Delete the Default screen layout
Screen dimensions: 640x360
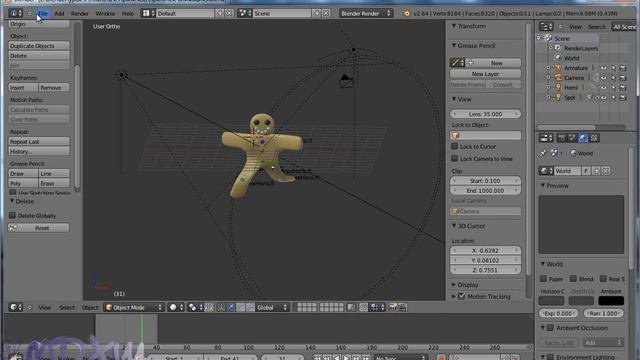coord(229,13)
